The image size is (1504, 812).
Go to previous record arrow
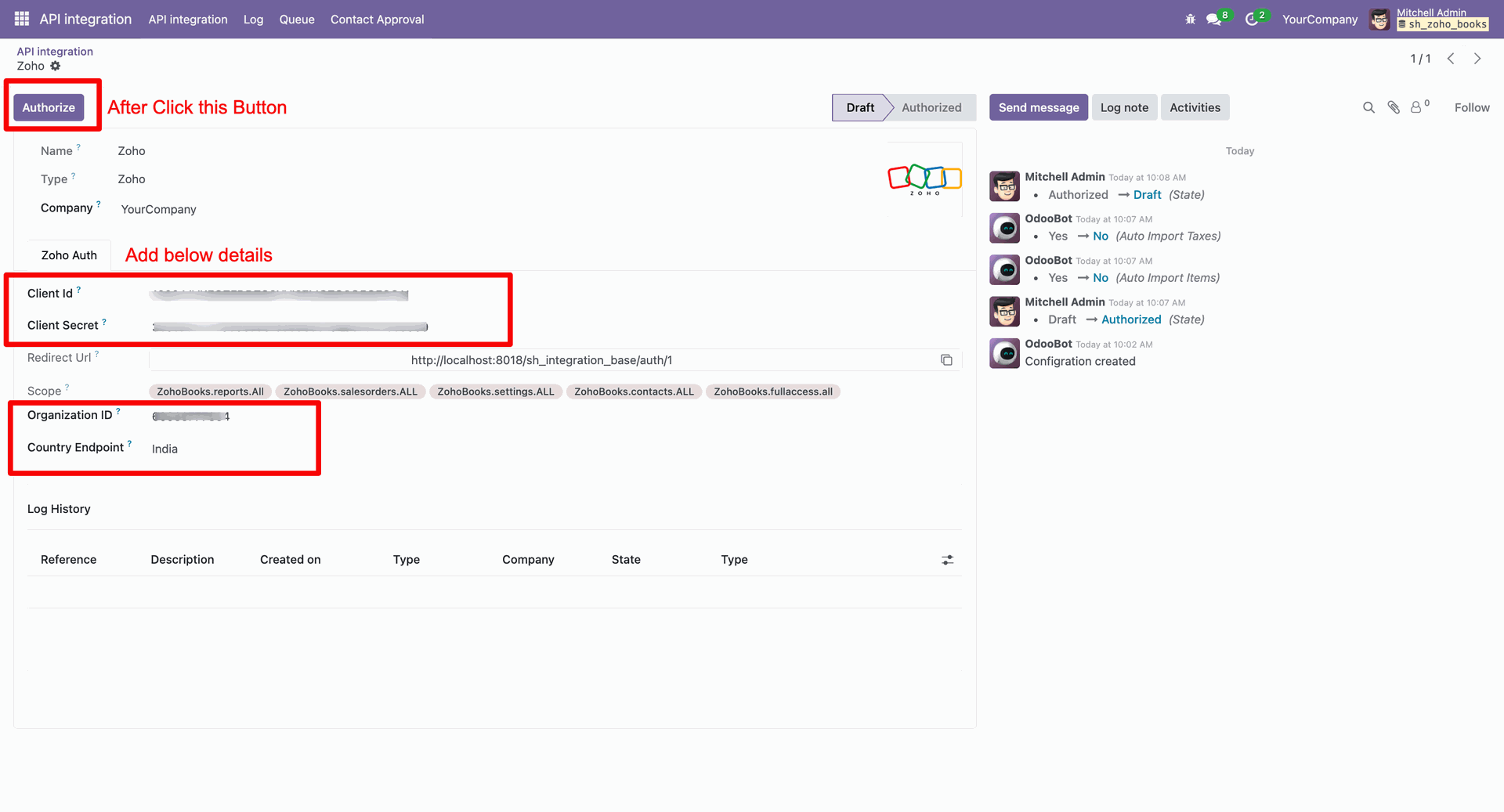[x=1451, y=59]
